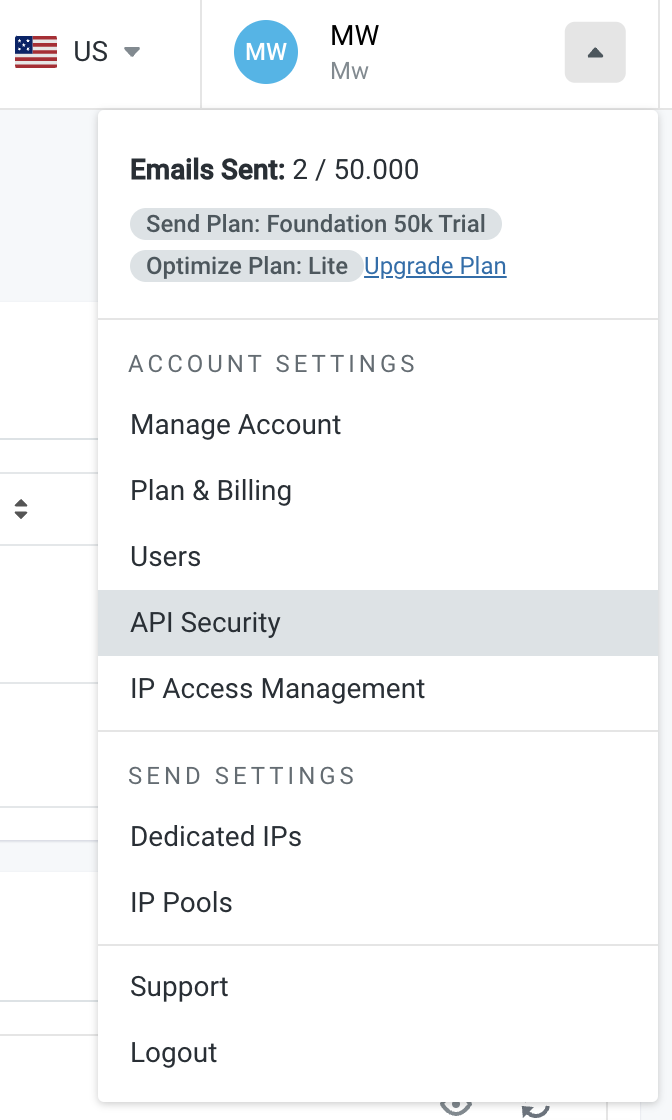
Task: Select Users menu item
Action: tap(378, 556)
